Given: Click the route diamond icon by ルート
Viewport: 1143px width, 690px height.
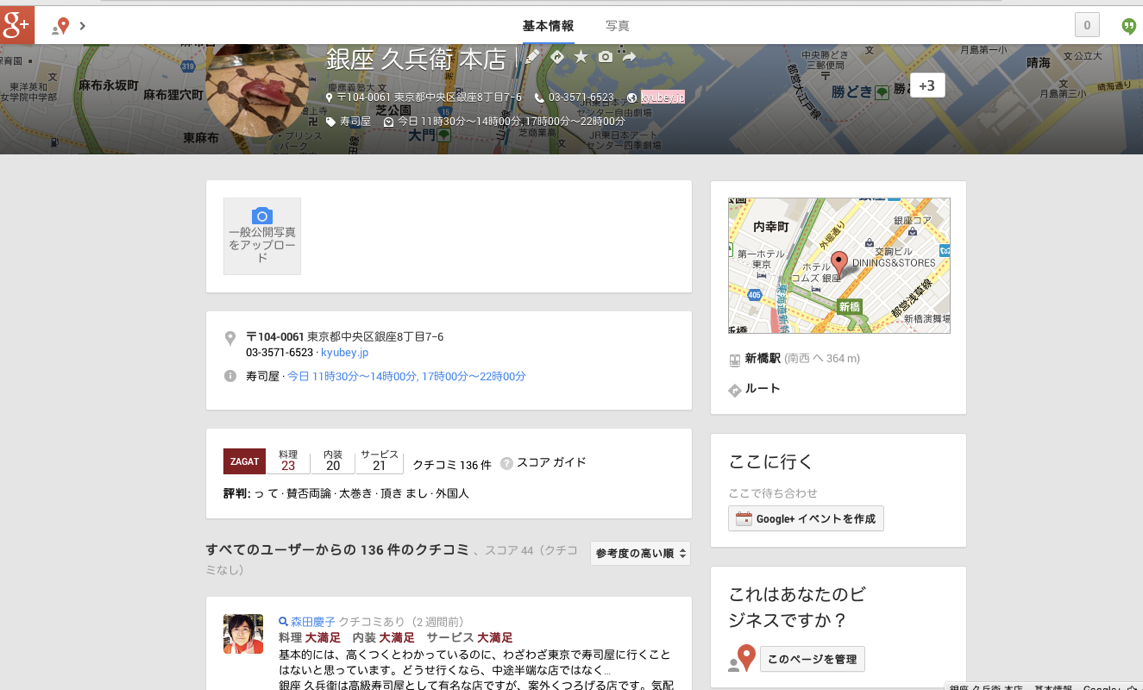Looking at the screenshot, I should pos(735,390).
